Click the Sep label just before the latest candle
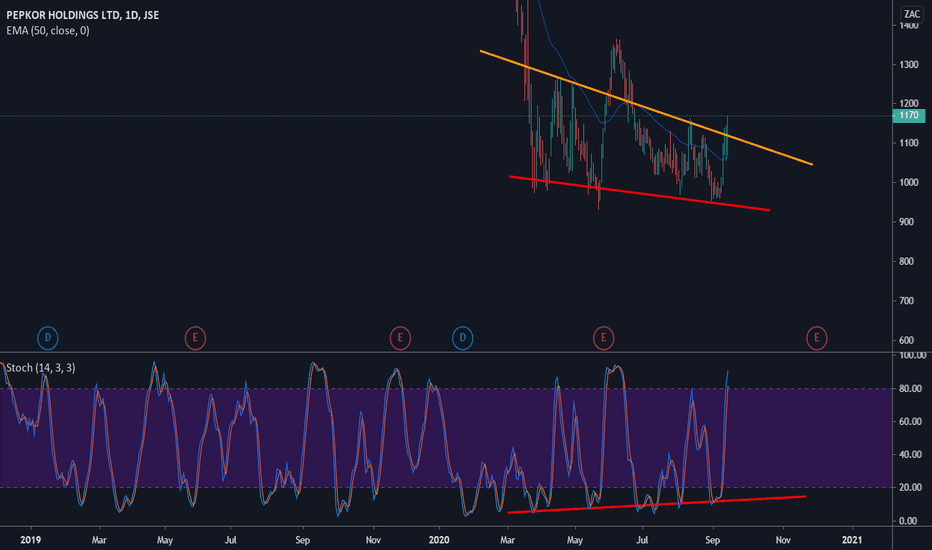The height and width of the screenshot is (550, 932). pyautogui.click(x=713, y=540)
